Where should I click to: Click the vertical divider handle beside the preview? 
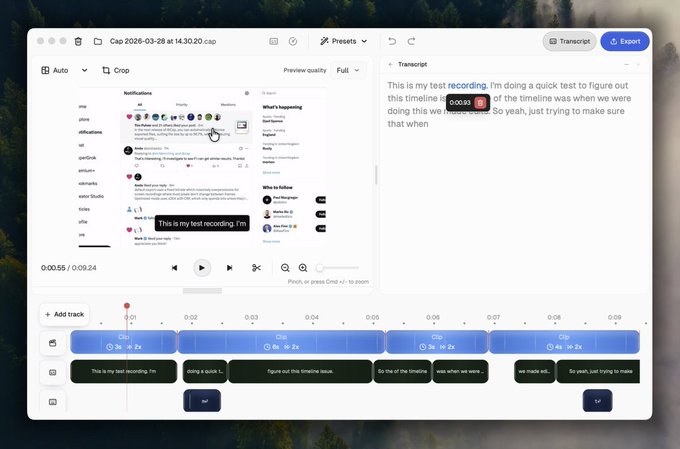pos(376,174)
